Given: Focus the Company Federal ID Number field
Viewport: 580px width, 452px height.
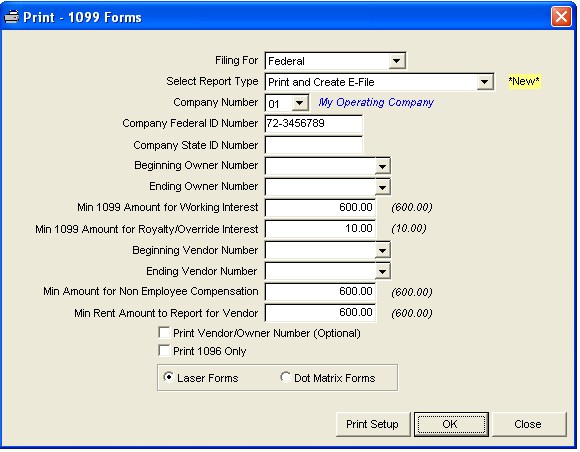Looking at the screenshot, I should click(314, 124).
